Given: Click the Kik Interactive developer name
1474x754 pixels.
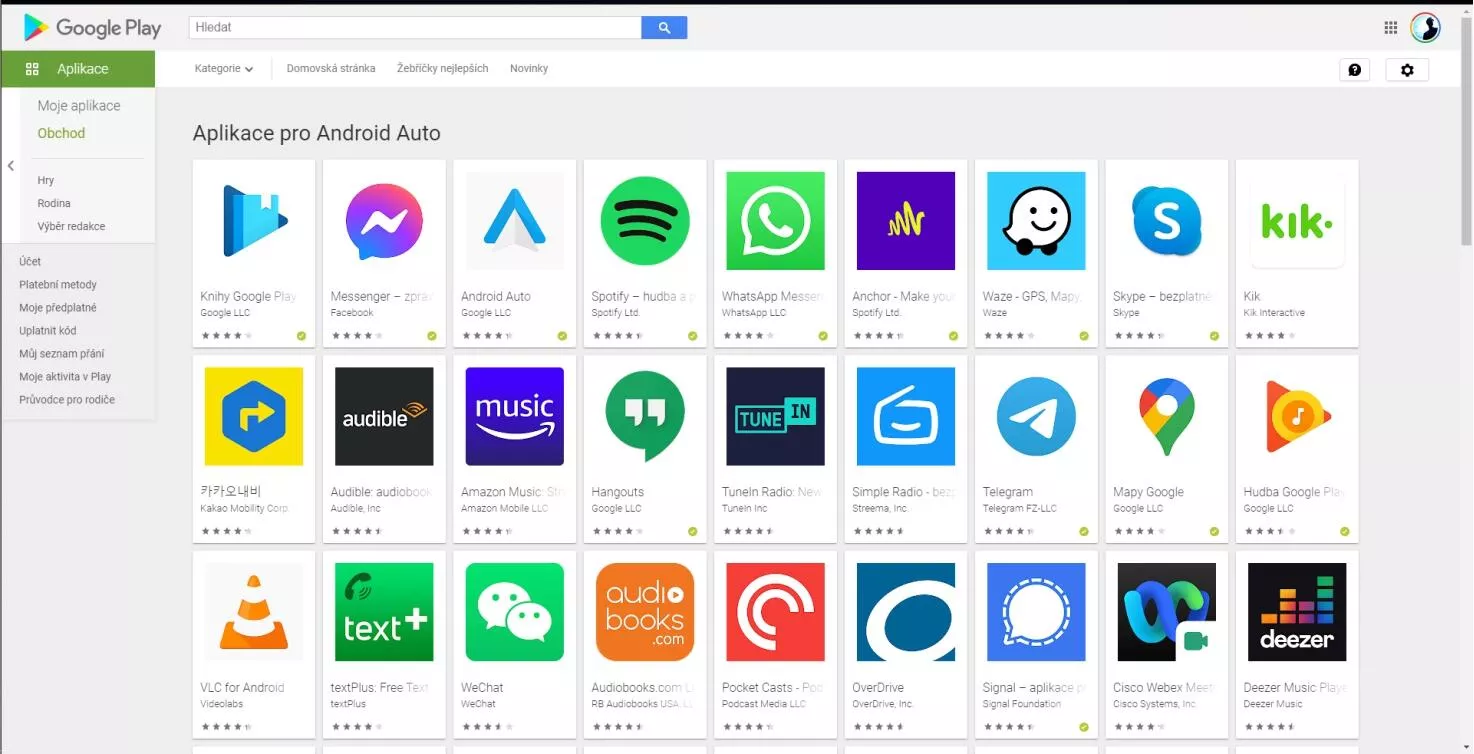Looking at the screenshot, I should coord(1274,313).
